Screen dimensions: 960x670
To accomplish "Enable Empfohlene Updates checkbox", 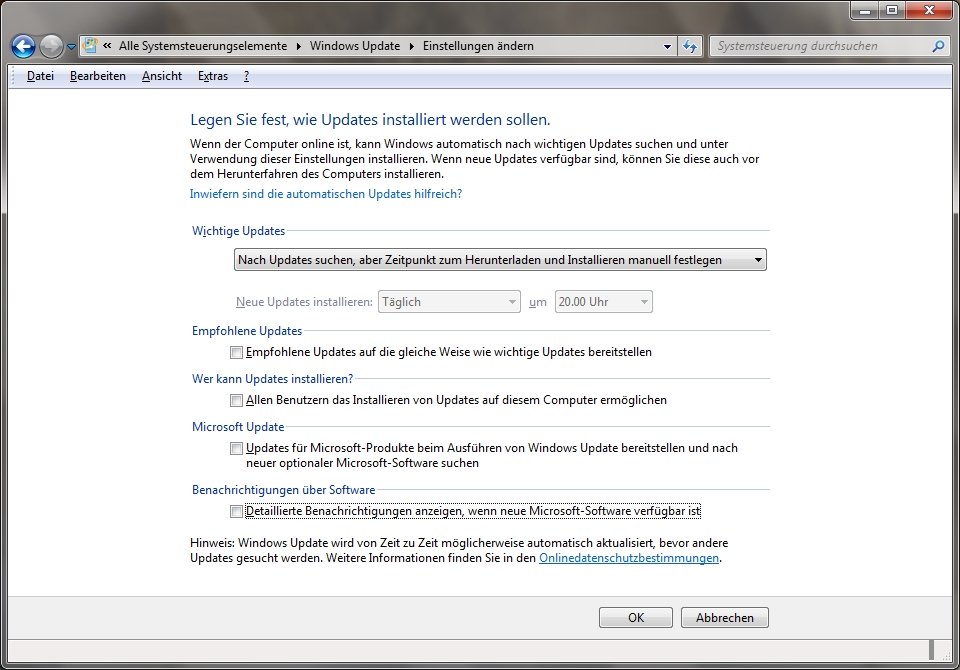I will [x=236, y=352].
